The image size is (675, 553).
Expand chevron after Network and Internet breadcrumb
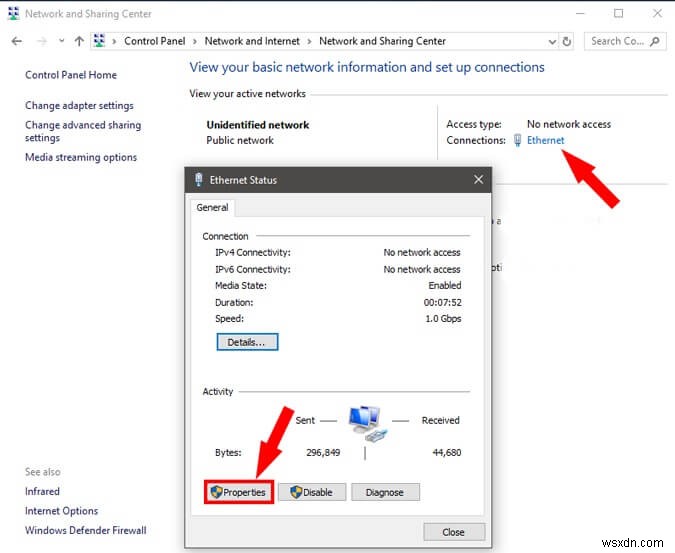click(x=310, y=42)
